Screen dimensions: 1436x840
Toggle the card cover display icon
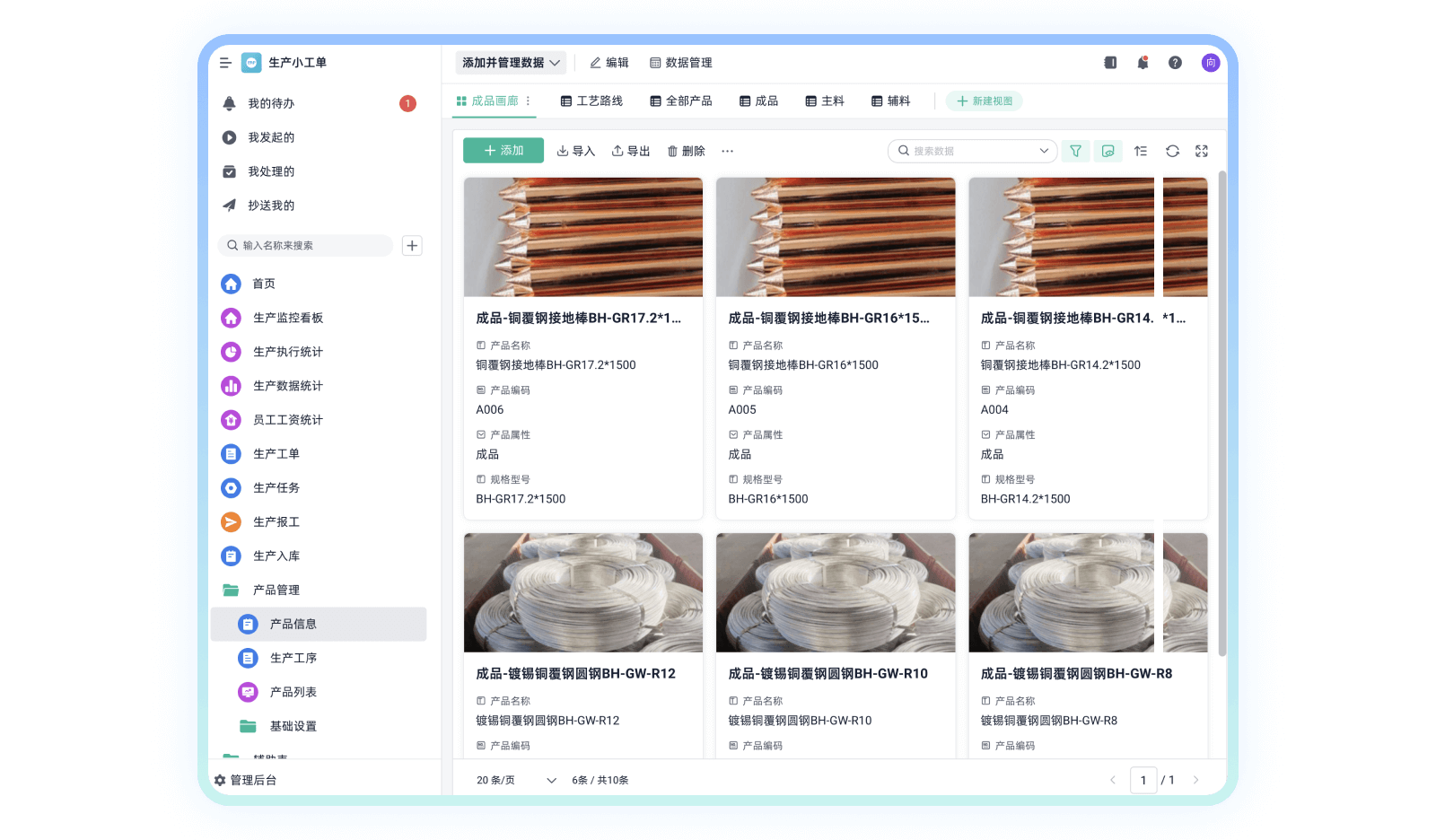(x=1108, y=151)
